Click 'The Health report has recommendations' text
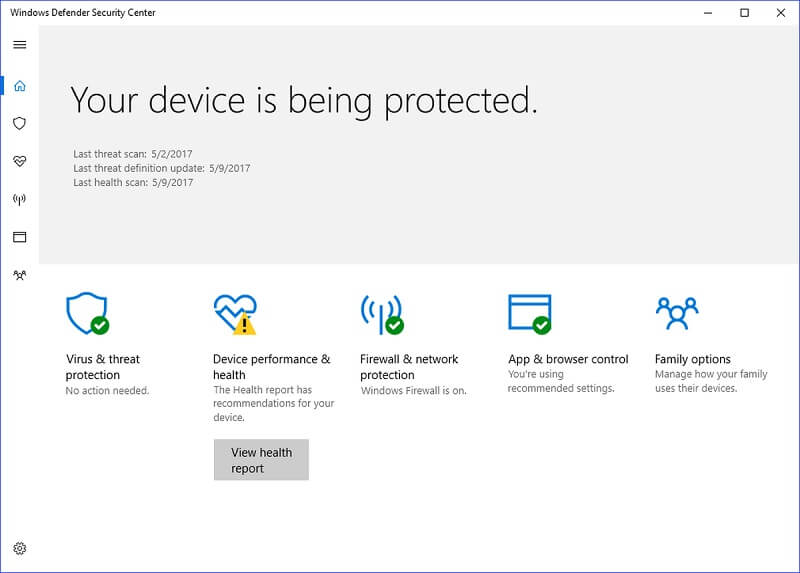The image size is (800, 573). click(x=273, y=404)
